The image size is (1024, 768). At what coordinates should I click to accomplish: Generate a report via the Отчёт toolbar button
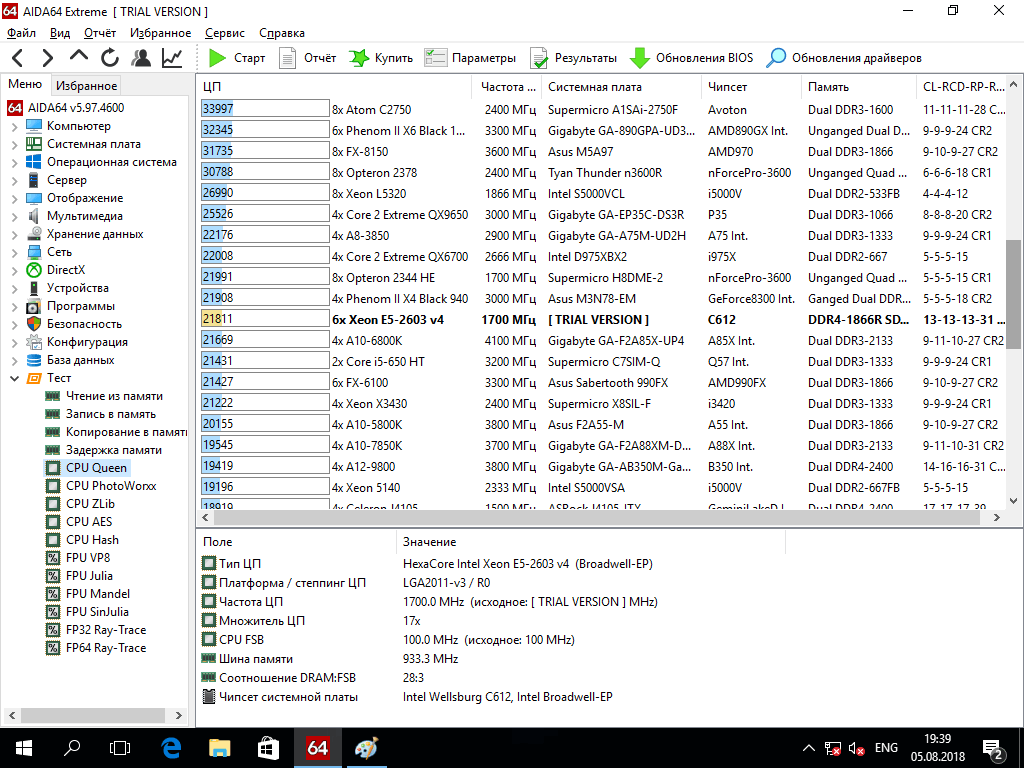point(308,58)
